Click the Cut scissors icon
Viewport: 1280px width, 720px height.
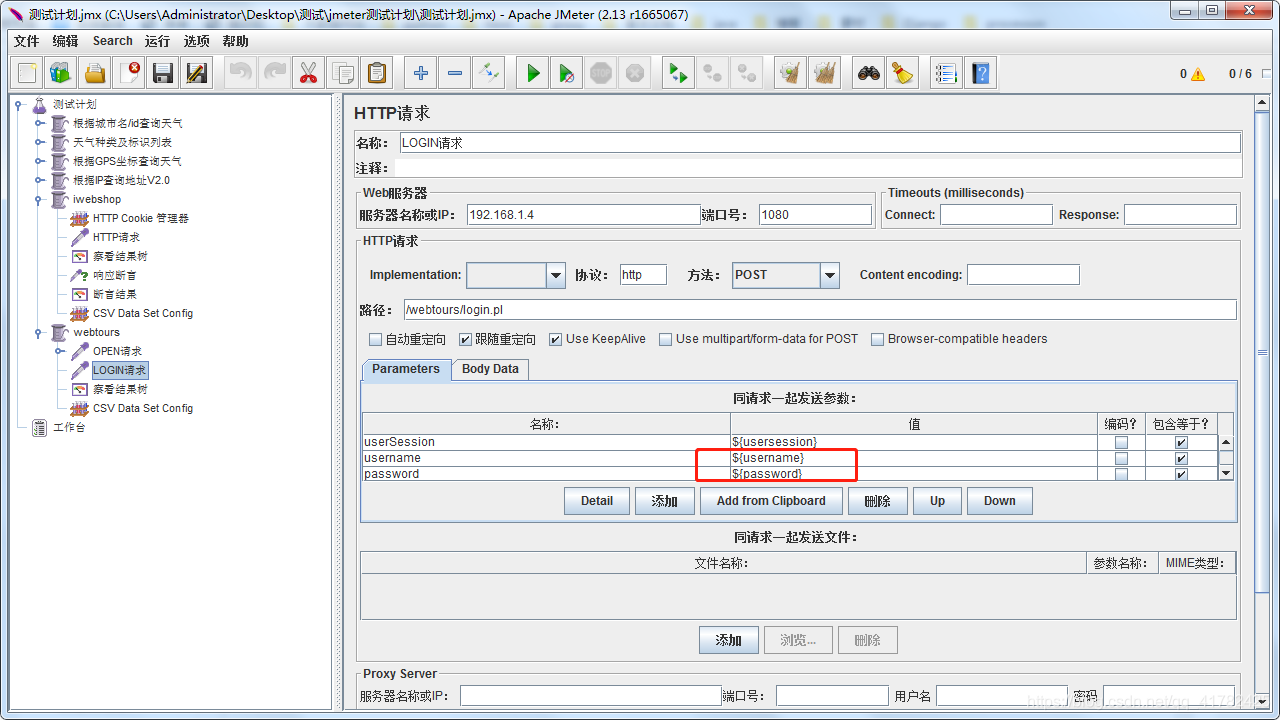tap(309, 73)
